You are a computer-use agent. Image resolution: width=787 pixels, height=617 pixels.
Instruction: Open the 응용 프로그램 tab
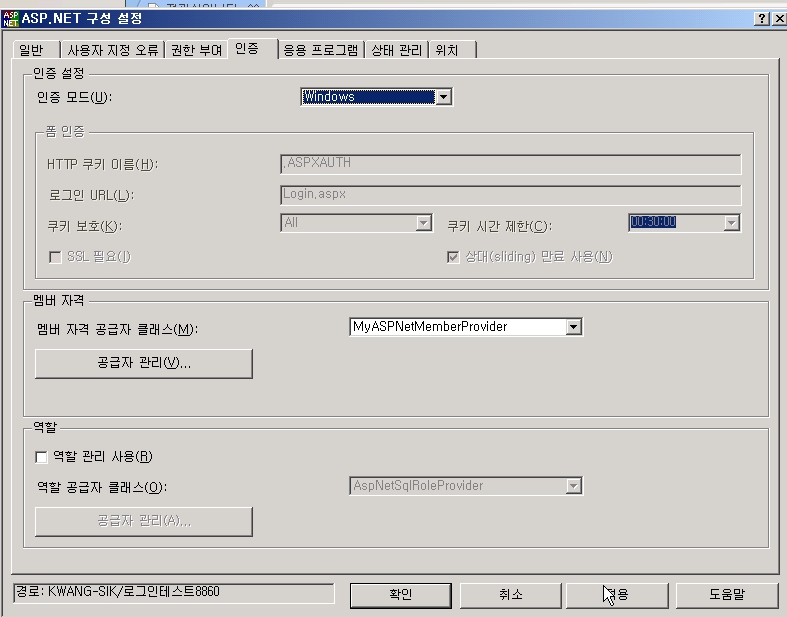coord(321,50)
